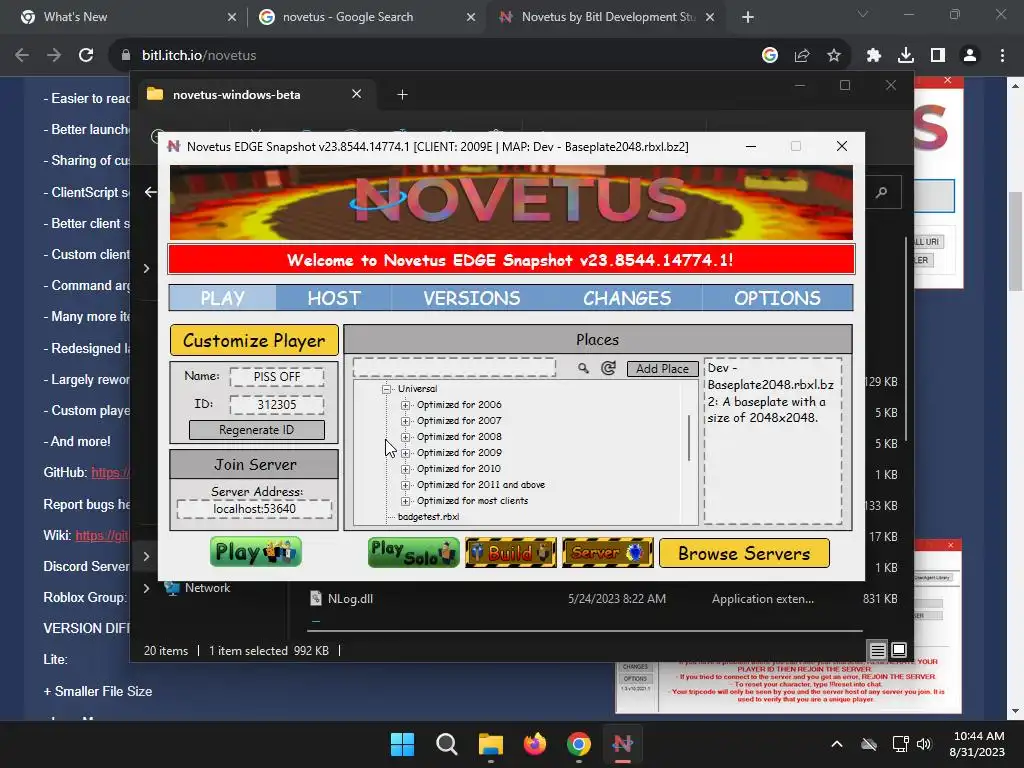Go back in Chrome
This screenshot has height=768, width=1024.
22,56
